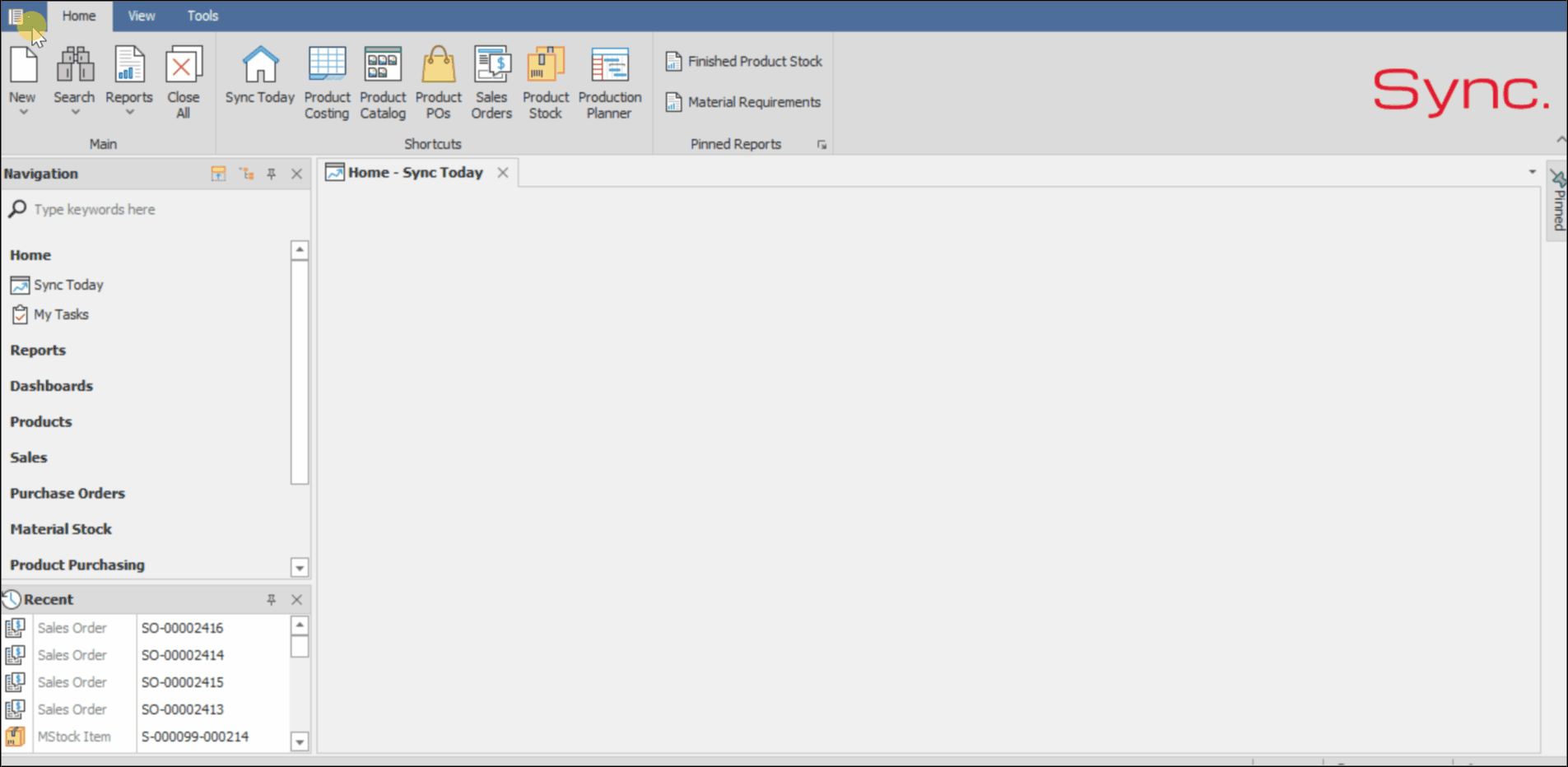The height and width of the screenshot is (767, 1568).
Task: Expand the Products navigation group
Action: pos(41,421)
